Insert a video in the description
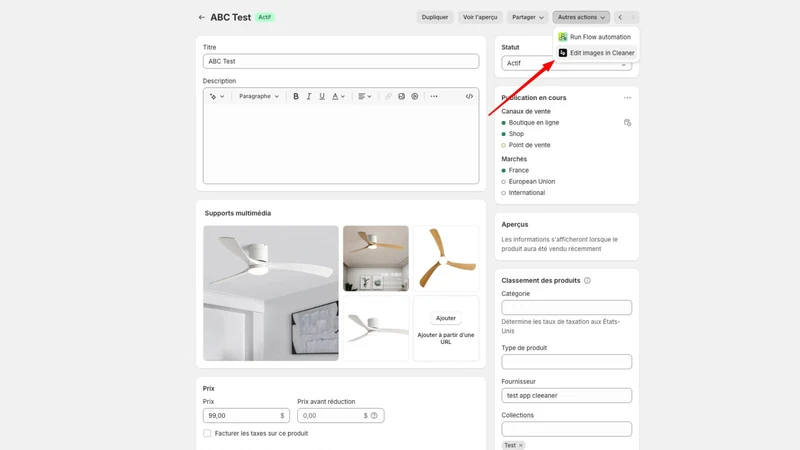 (x=415, y=96)
